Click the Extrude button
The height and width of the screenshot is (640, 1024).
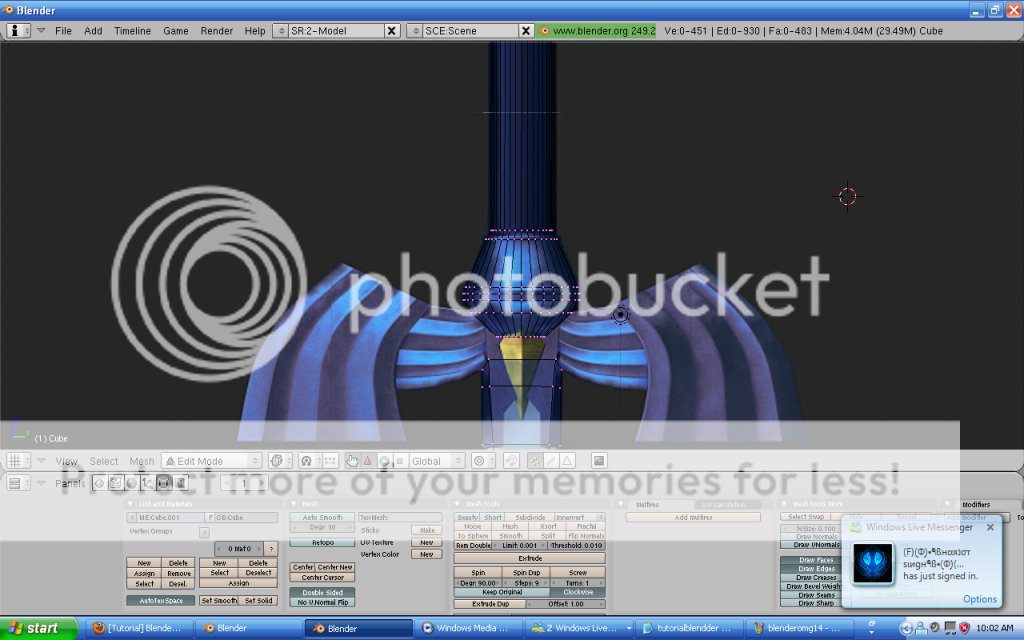tap(529, 558)
